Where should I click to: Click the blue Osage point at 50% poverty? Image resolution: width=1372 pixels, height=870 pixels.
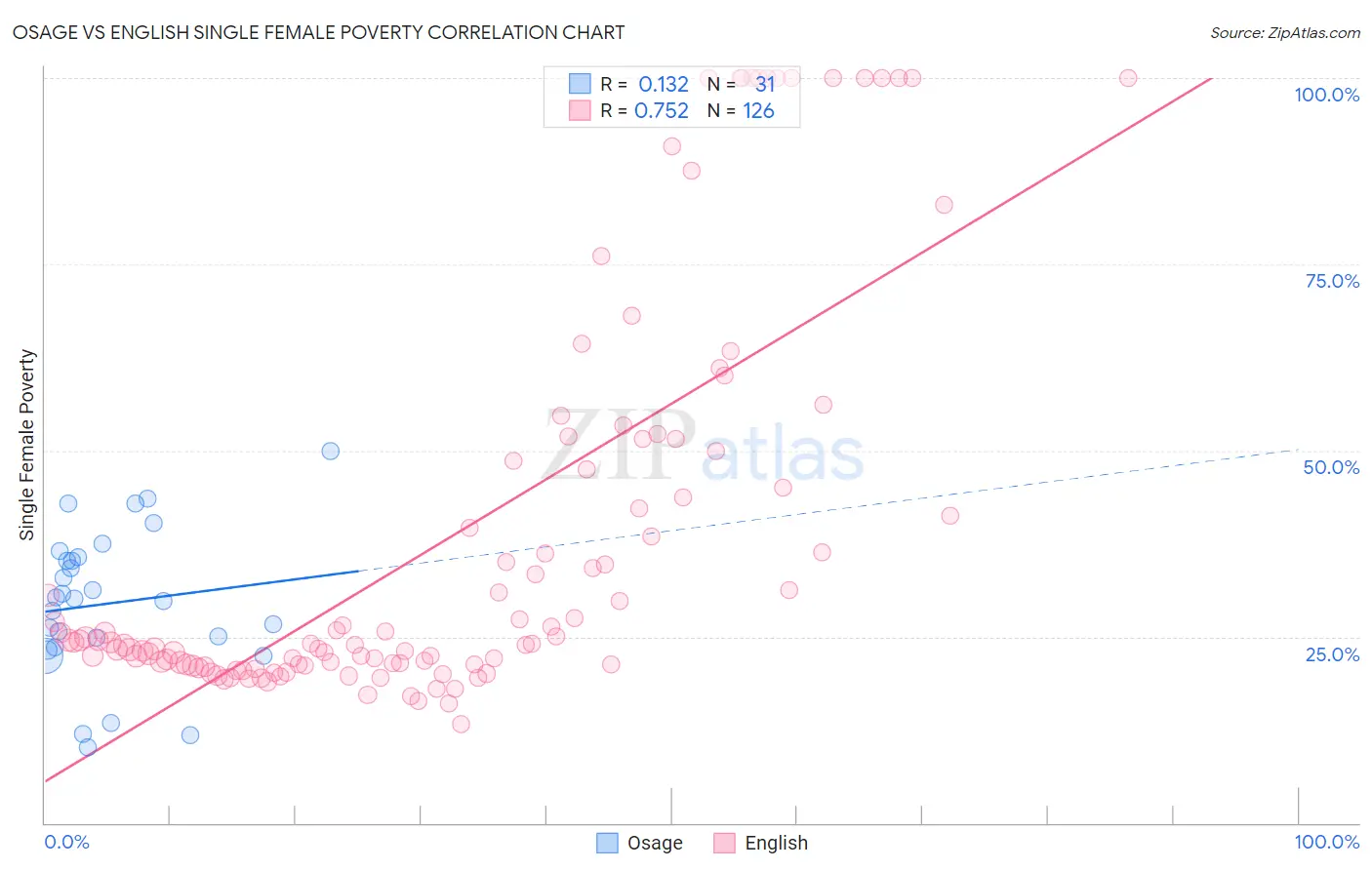(x=331, y=451)
